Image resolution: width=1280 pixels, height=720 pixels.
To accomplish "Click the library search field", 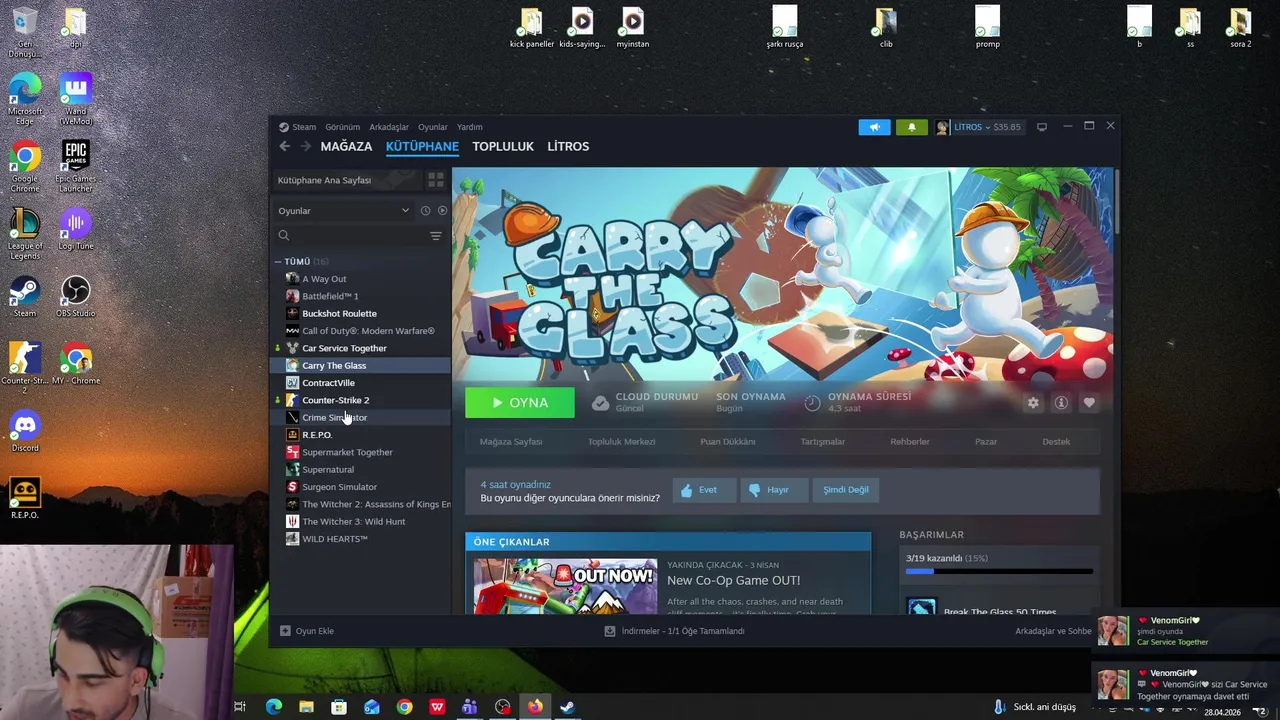I will [x=350, y=236].
